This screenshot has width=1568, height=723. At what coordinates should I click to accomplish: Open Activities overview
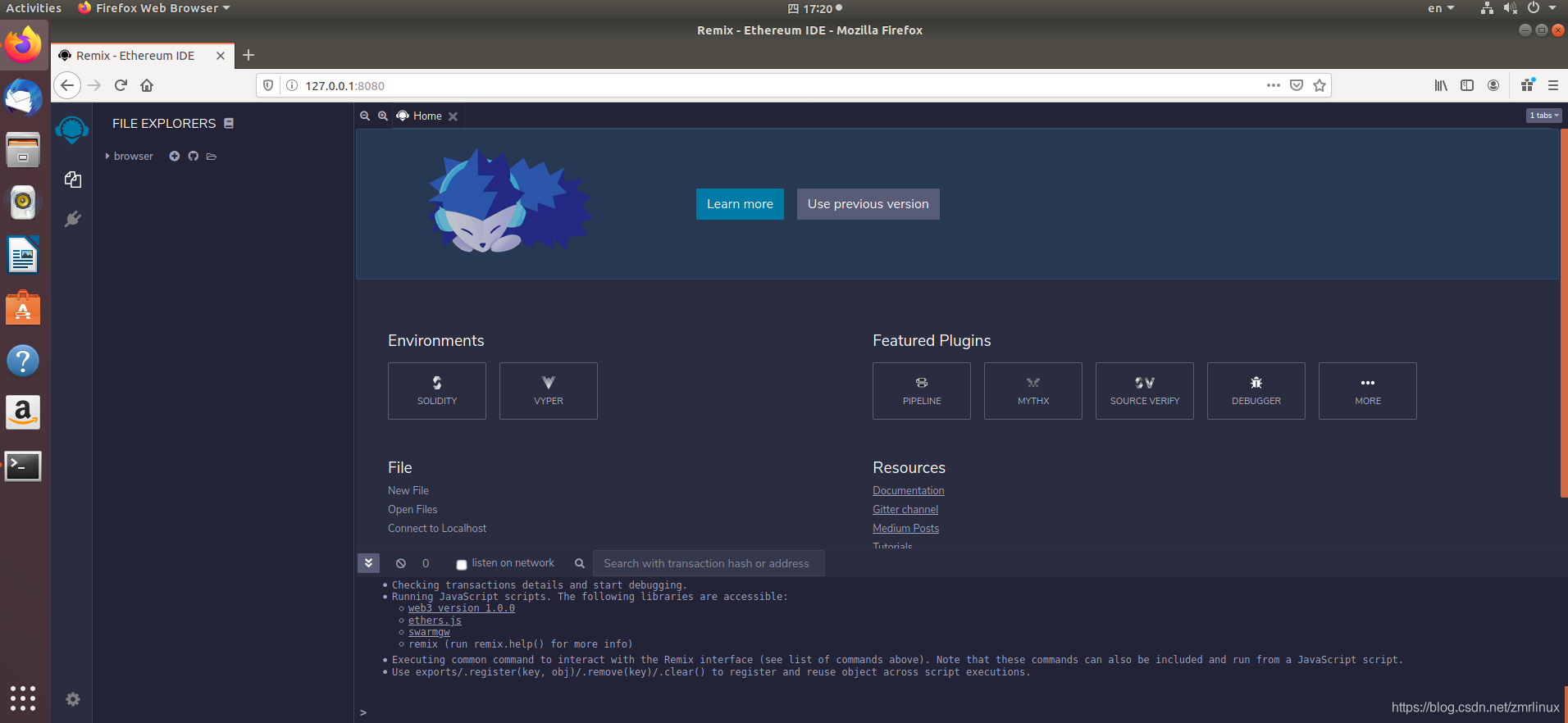click(34, 8)
